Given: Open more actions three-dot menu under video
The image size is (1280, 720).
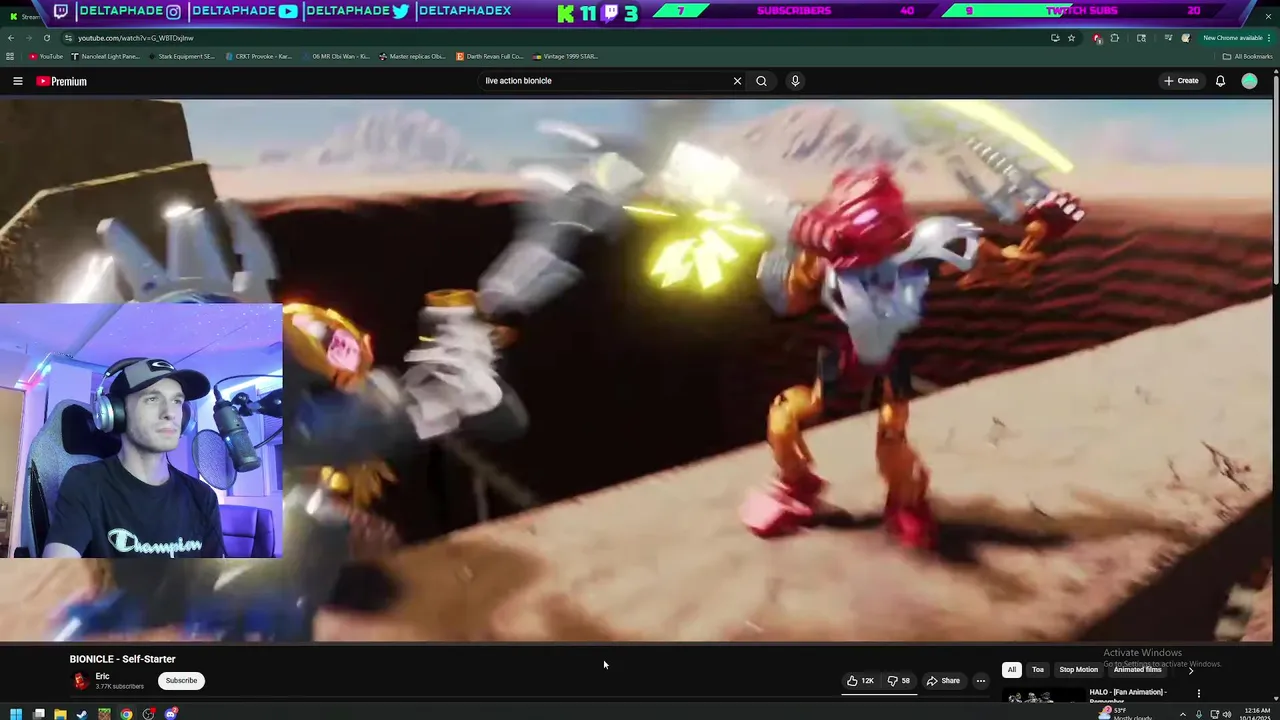Looking at the screenshot, I should (980, 681).
